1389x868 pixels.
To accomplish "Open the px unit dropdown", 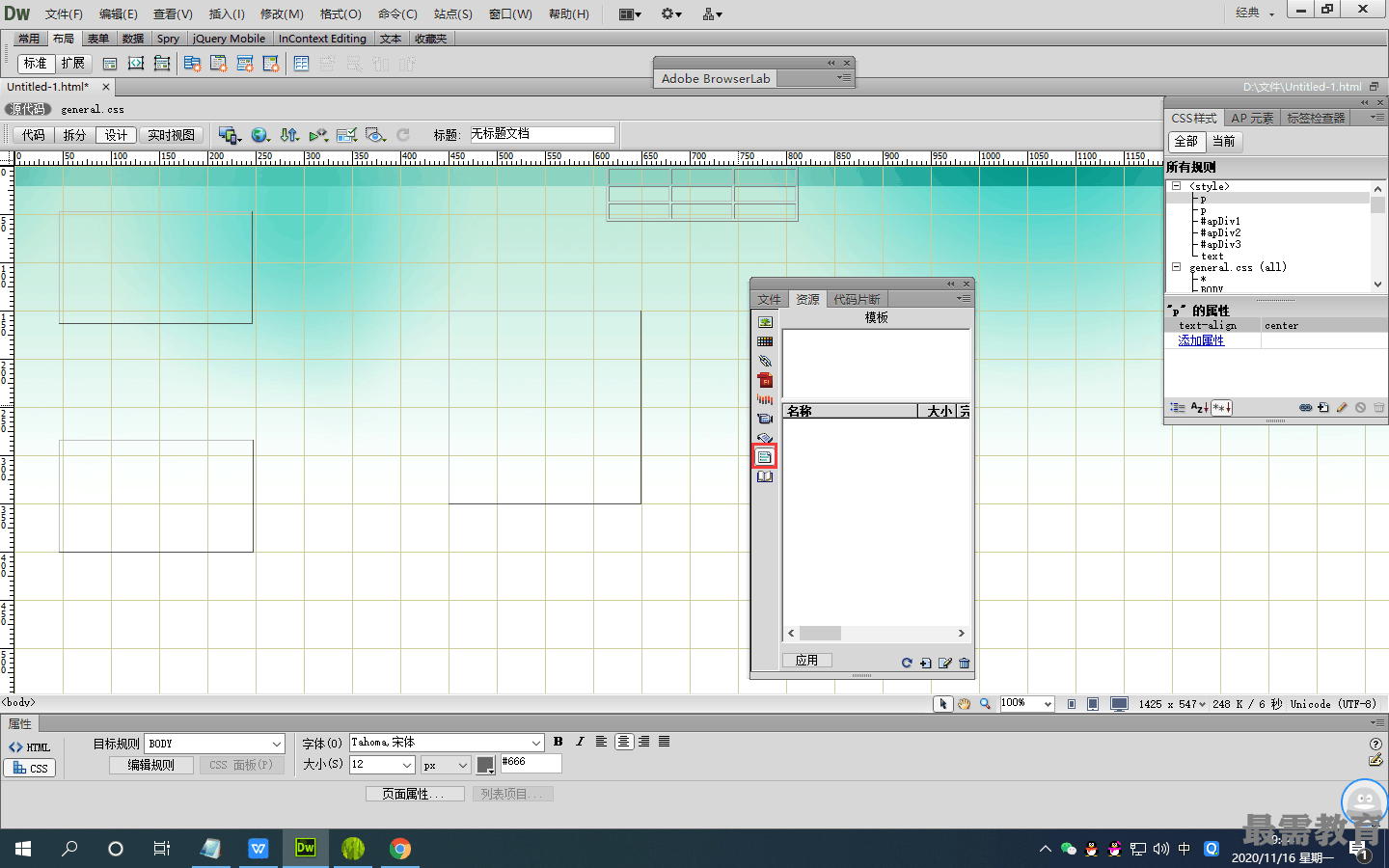I will pos(463,765).
